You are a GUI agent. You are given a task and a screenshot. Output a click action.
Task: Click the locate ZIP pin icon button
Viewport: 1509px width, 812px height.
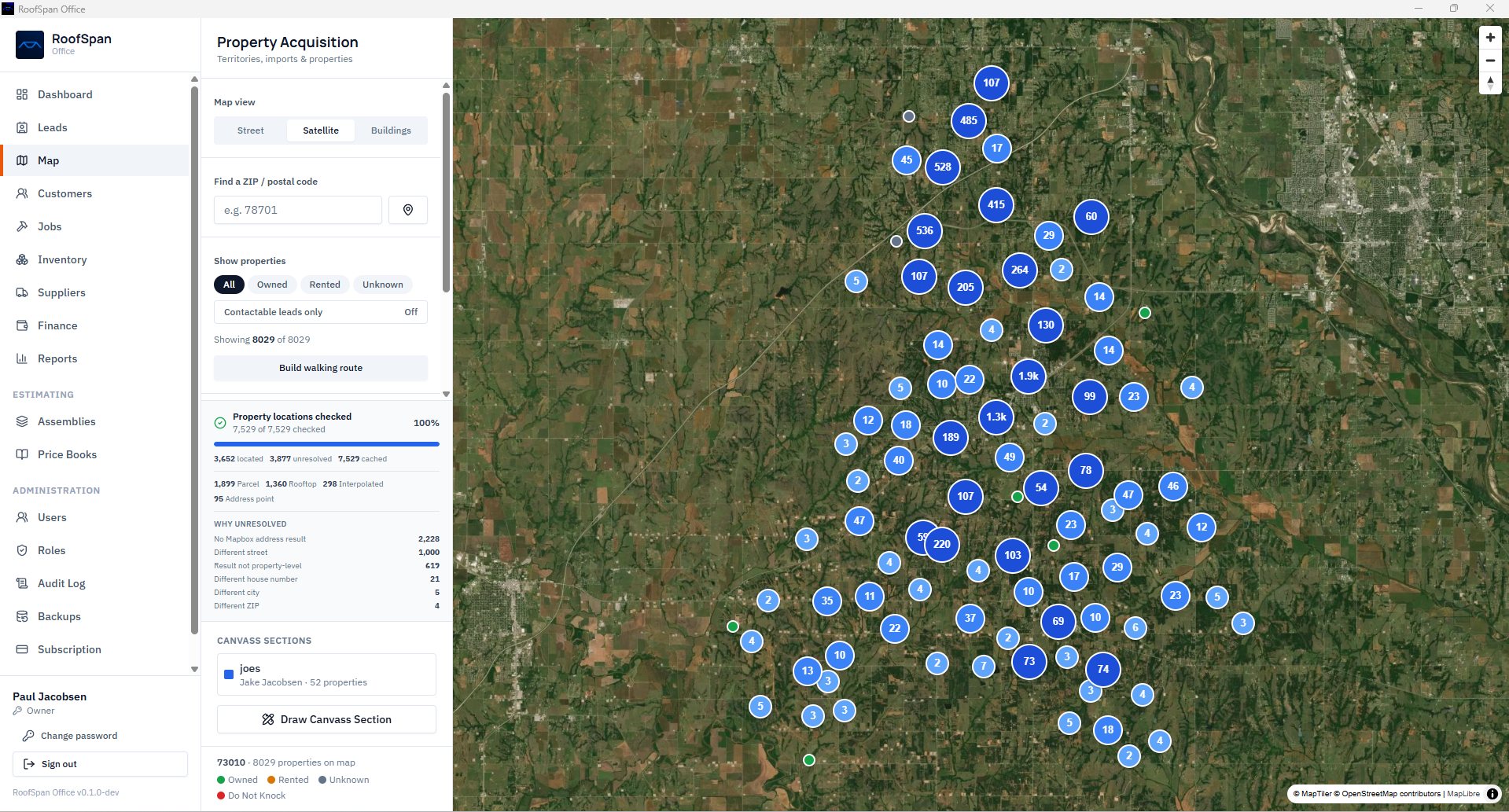(408, 210)
